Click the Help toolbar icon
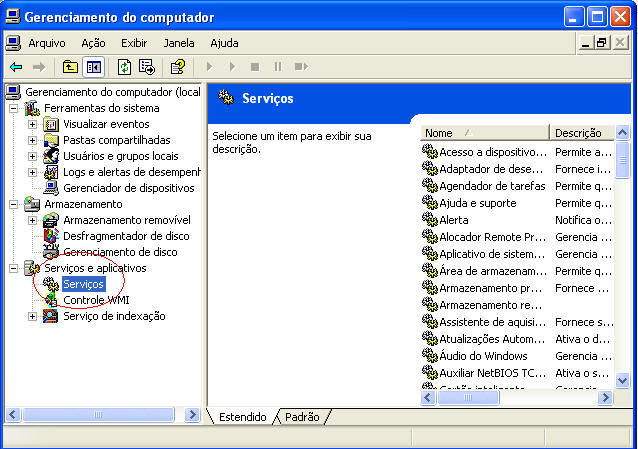The height and width of the screenshot is (449, 638). [178, 67]
